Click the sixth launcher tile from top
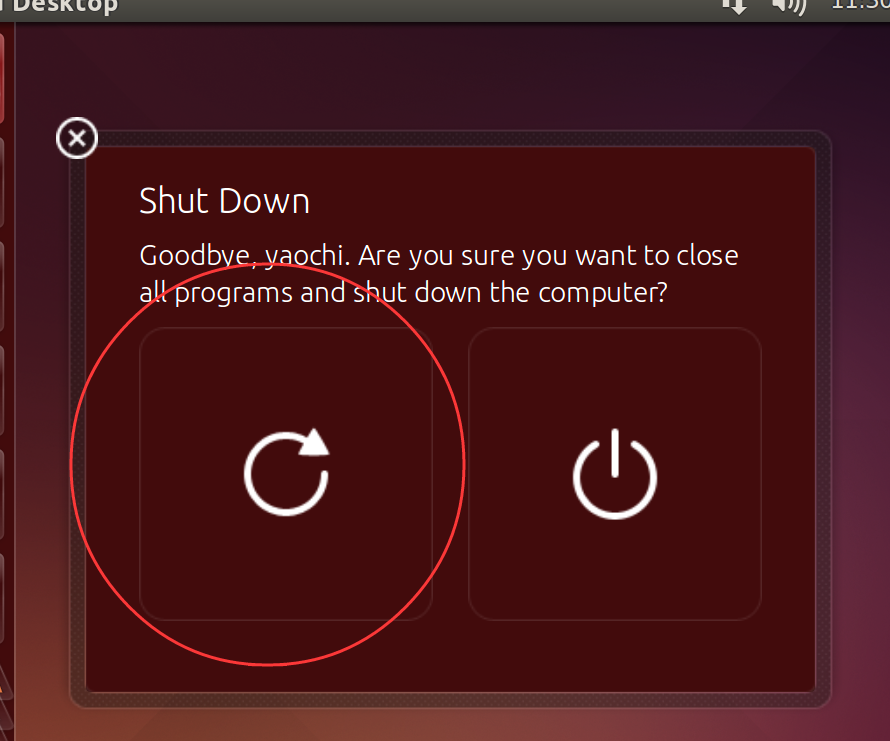890x741 pixels. [x=2, y=598]
